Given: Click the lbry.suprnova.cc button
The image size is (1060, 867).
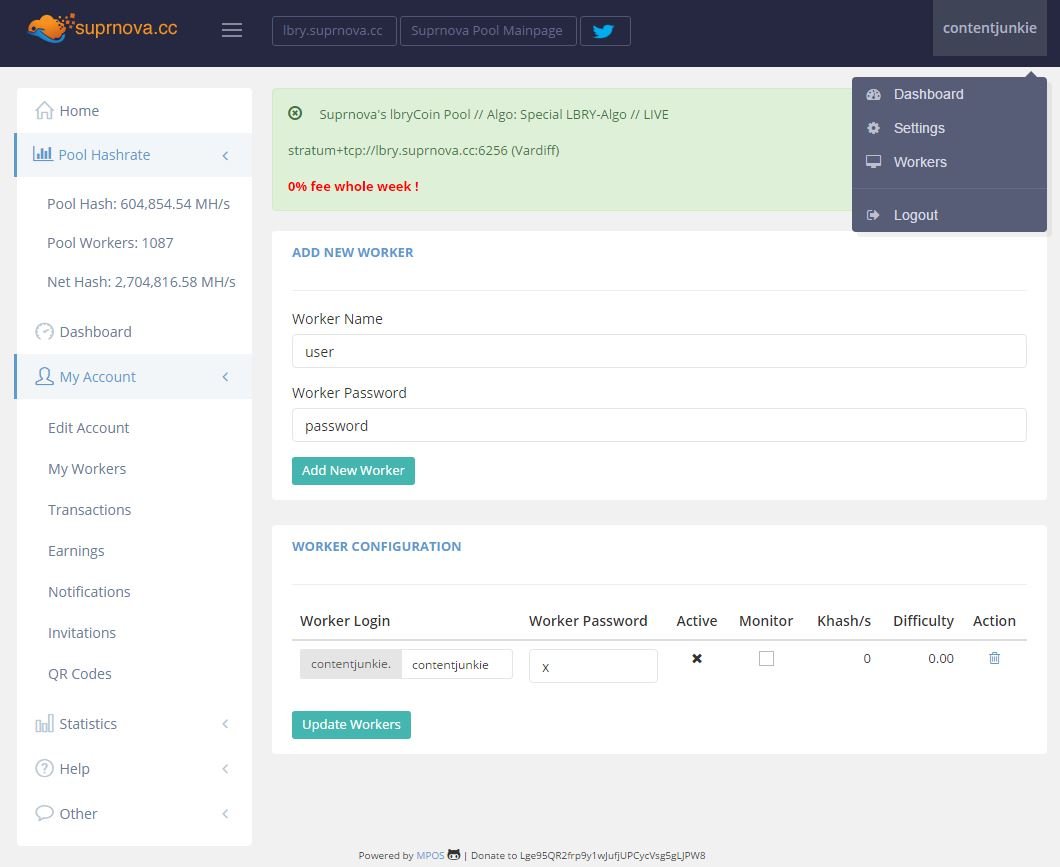Looking at the screenshot, I should click(x=334, y=31).
